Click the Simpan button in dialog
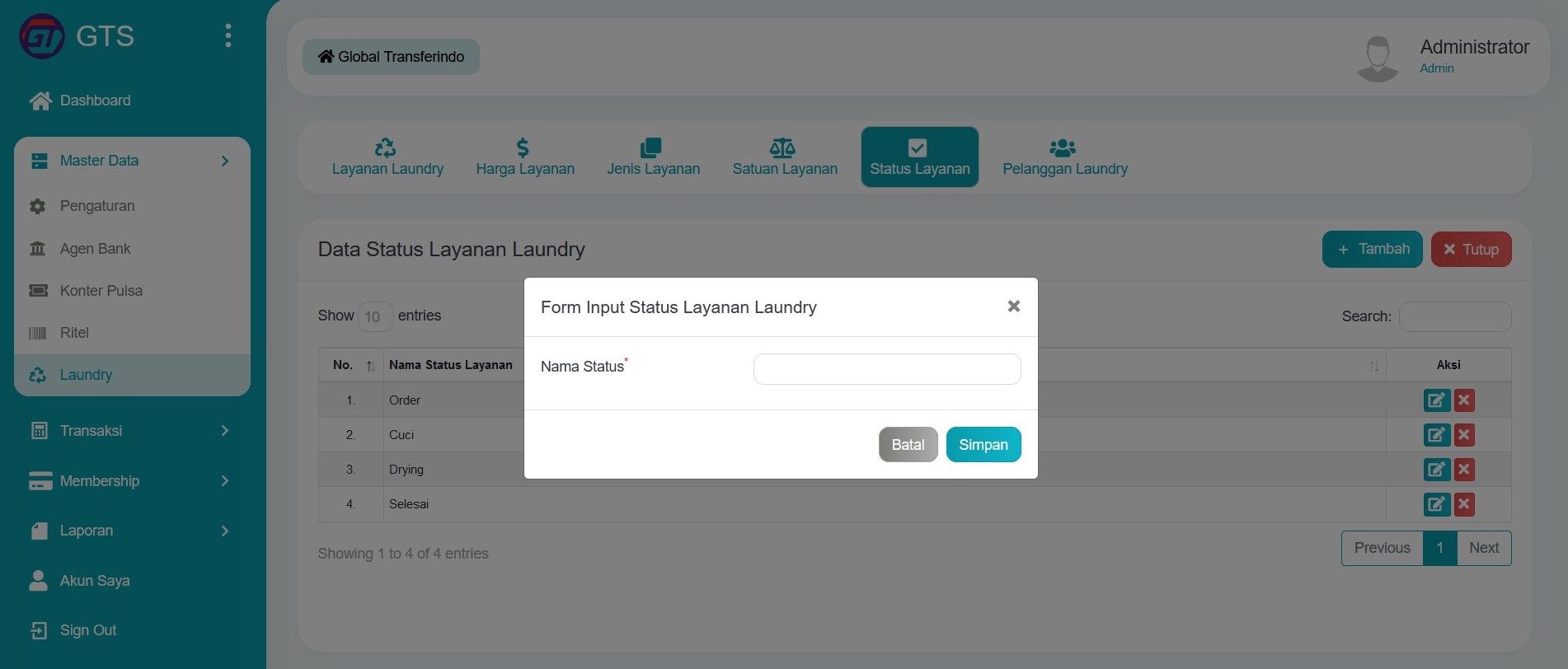Image resolution: width=1568 pixels, height=669 pixels. (984, 445)
